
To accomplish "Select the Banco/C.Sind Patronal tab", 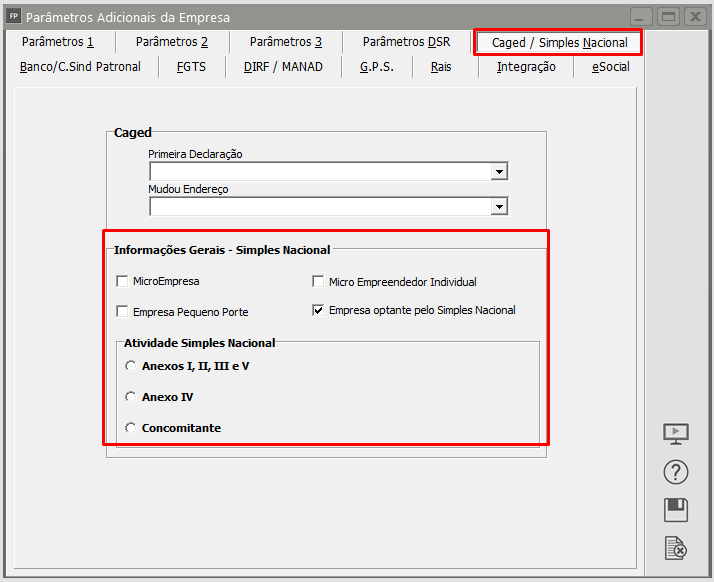I will coord(80,67).
